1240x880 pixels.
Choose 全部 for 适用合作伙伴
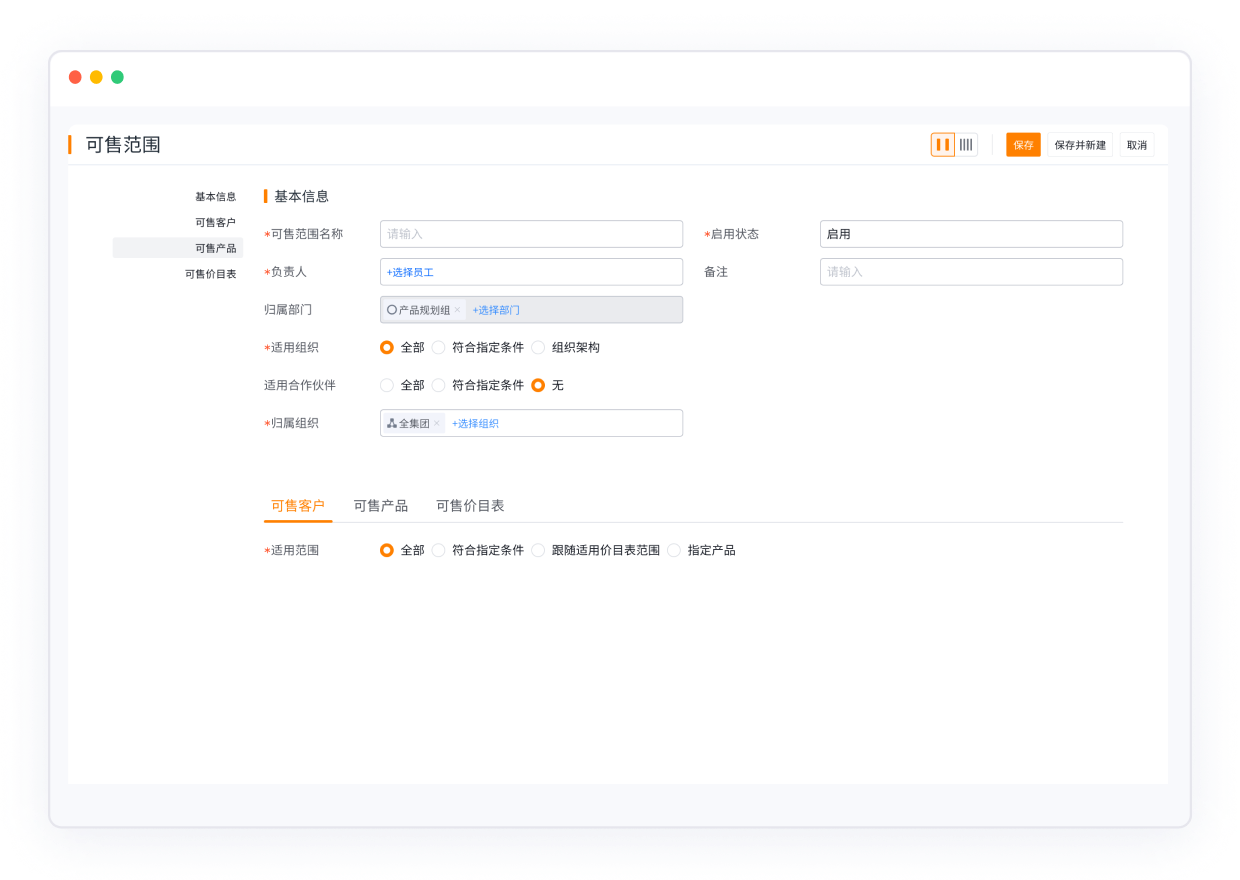[387, 385]
